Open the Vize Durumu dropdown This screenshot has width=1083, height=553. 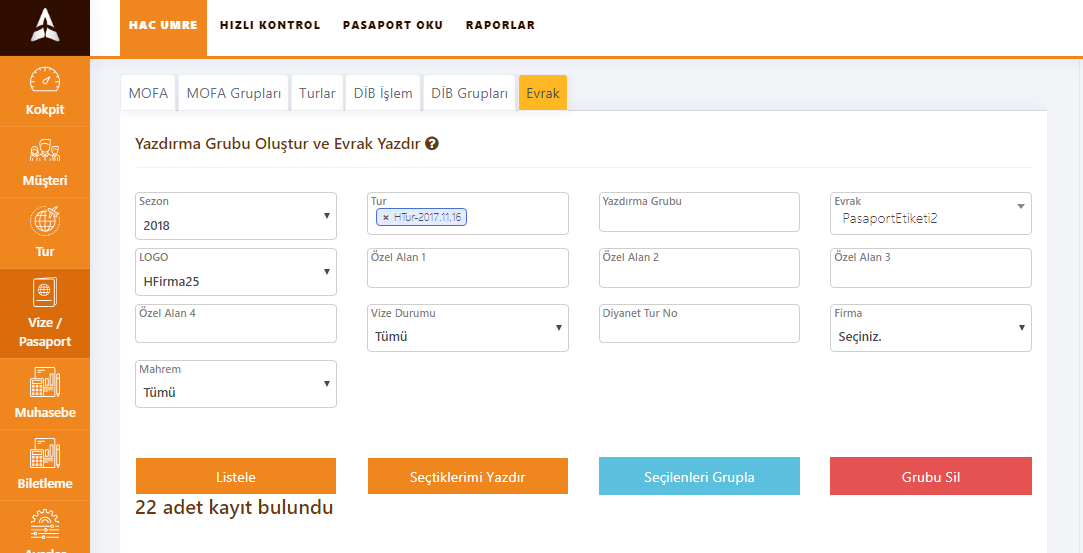468,328
